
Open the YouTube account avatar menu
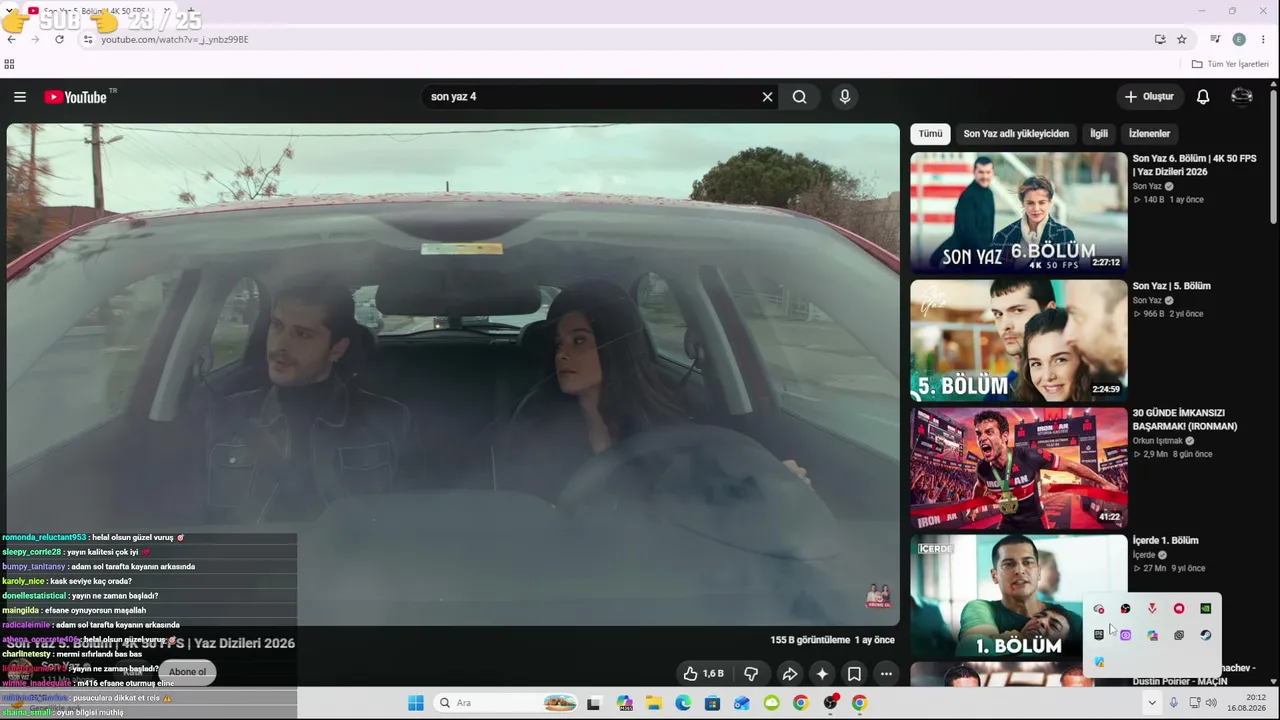pos(1242,97)
